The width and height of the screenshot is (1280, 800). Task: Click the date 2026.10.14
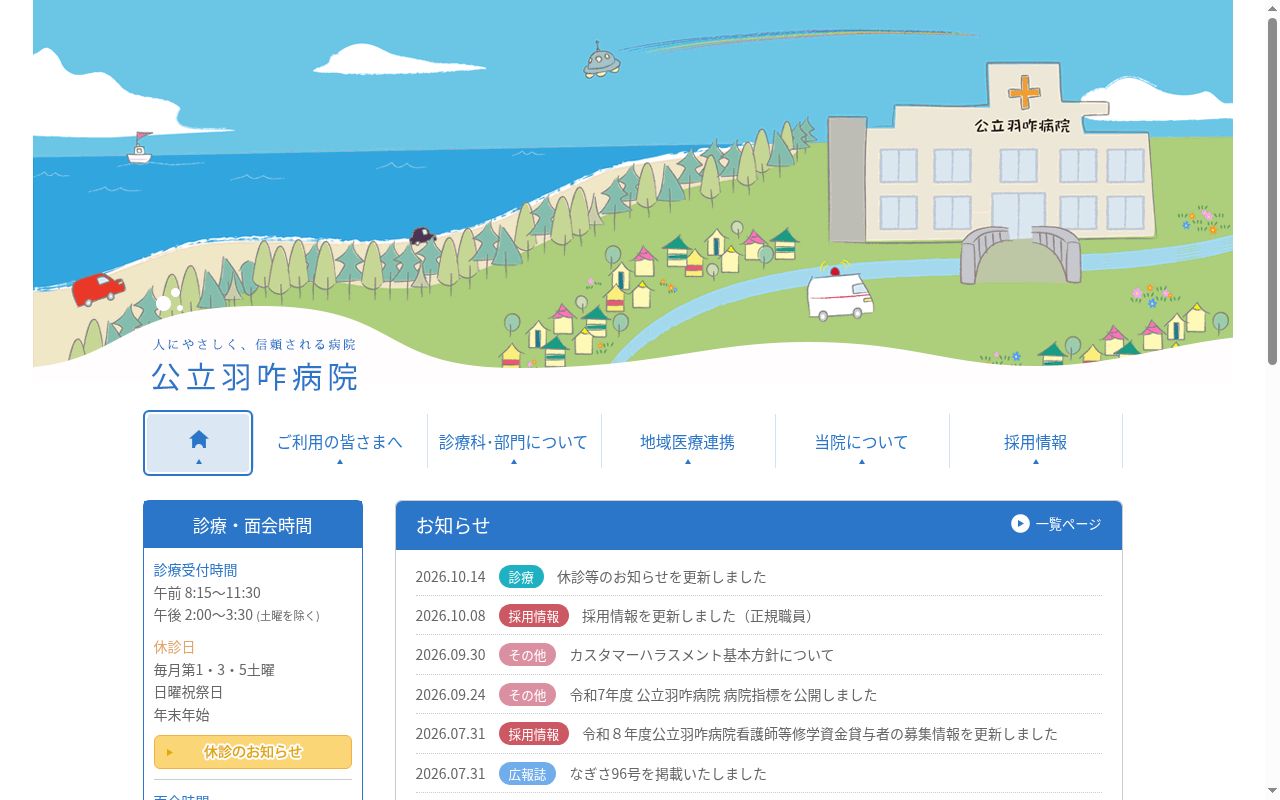pos(451,577)
